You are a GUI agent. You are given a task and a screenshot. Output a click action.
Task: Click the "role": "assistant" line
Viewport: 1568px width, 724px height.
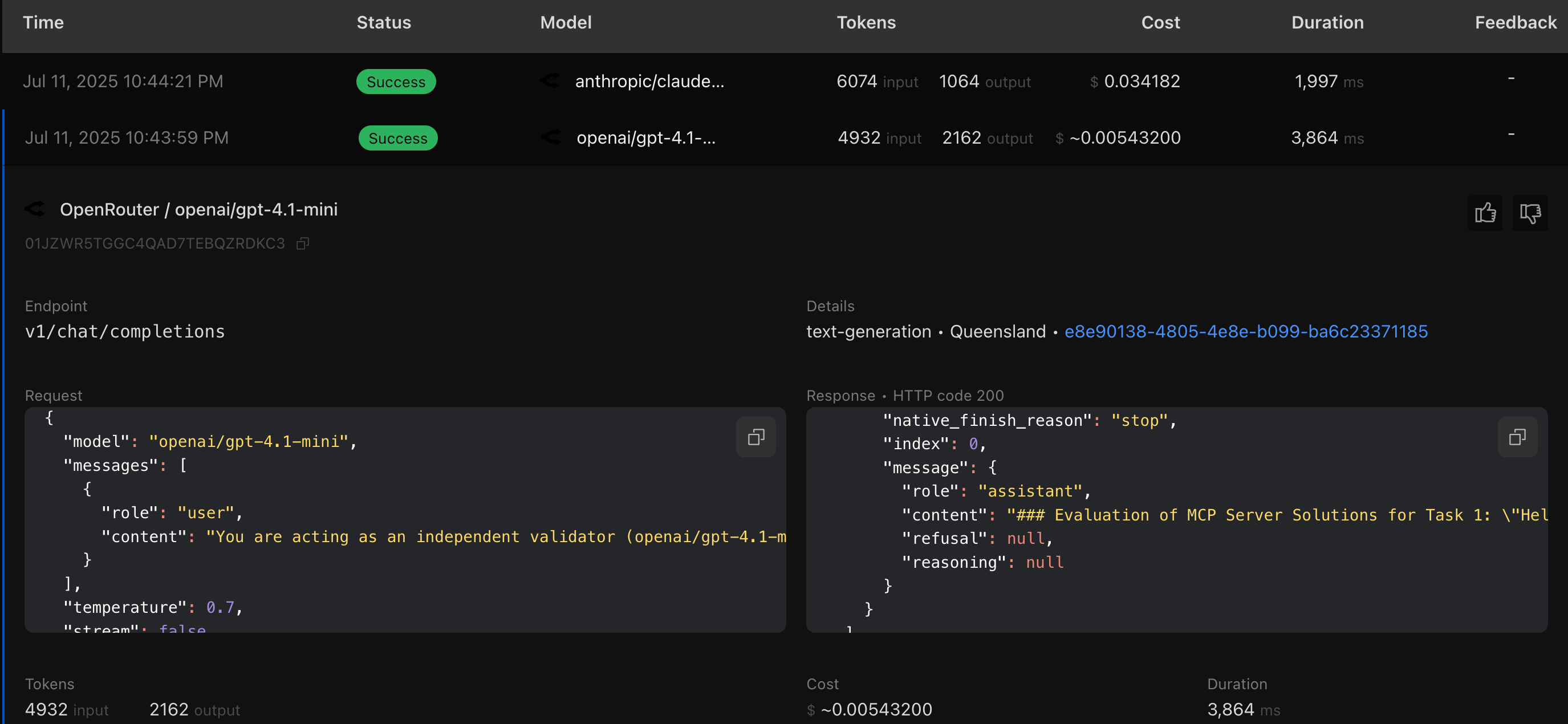(x=997, y=491)
